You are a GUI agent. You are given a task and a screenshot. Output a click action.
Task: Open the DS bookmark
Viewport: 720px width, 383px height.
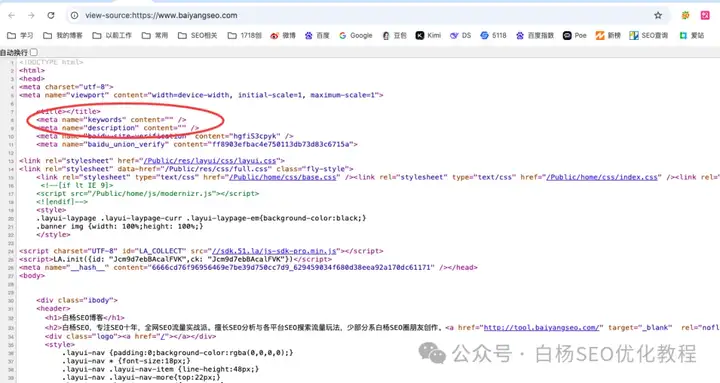pos(461,35)
